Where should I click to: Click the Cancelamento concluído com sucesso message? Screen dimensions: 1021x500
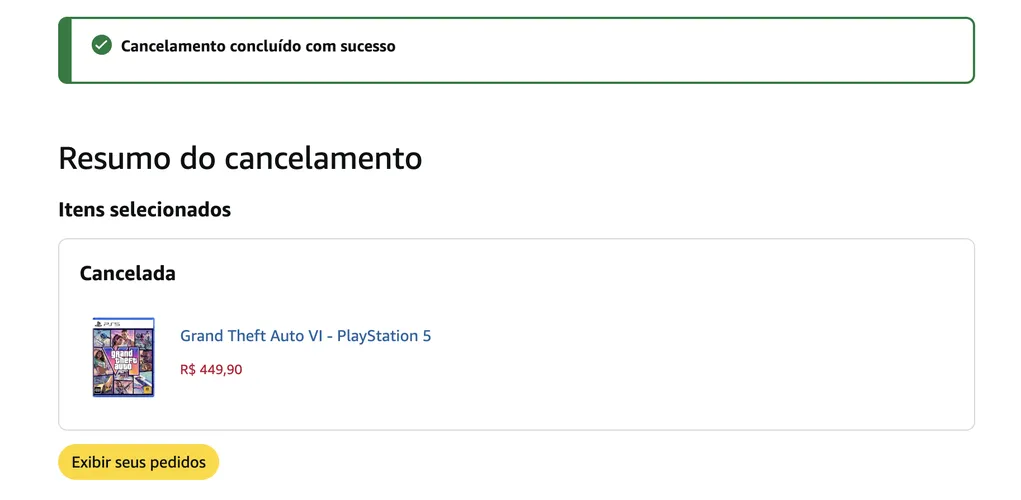258,46
